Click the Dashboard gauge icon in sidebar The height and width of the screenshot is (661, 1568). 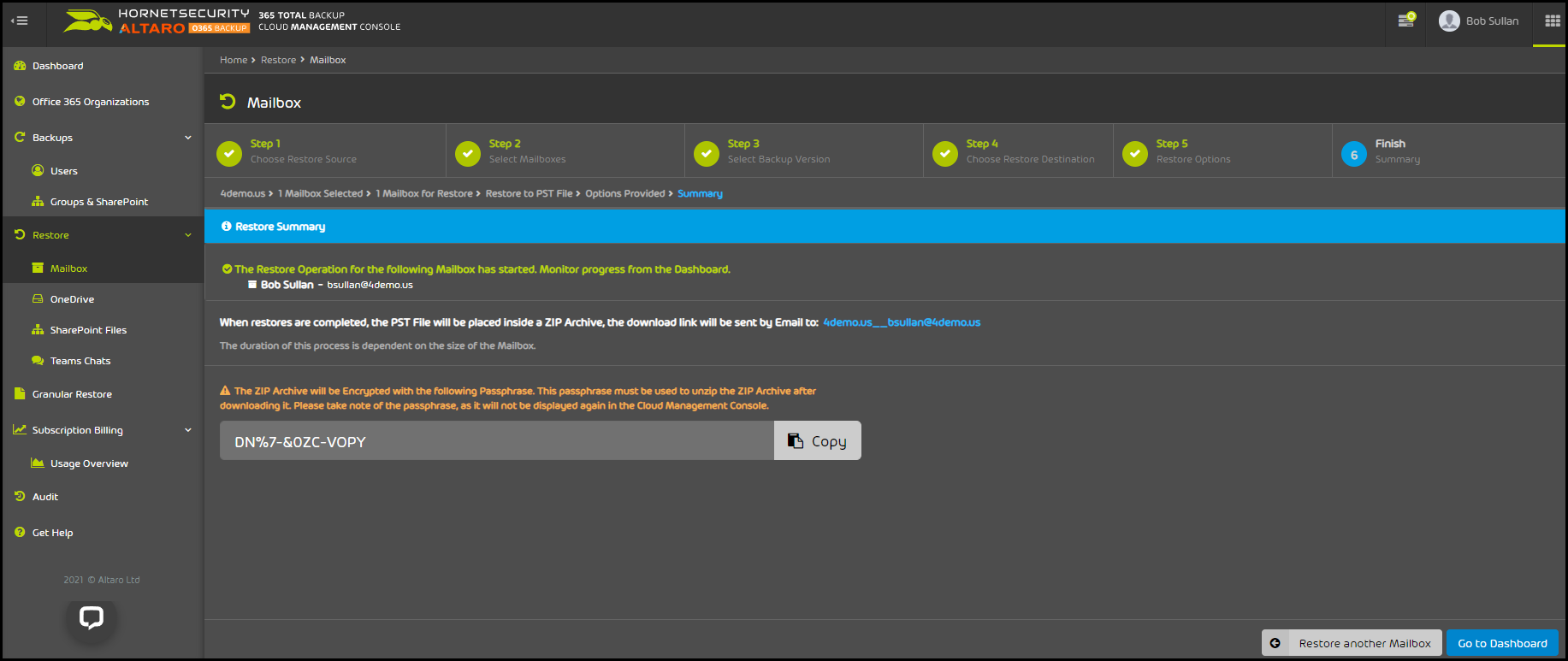20,66
